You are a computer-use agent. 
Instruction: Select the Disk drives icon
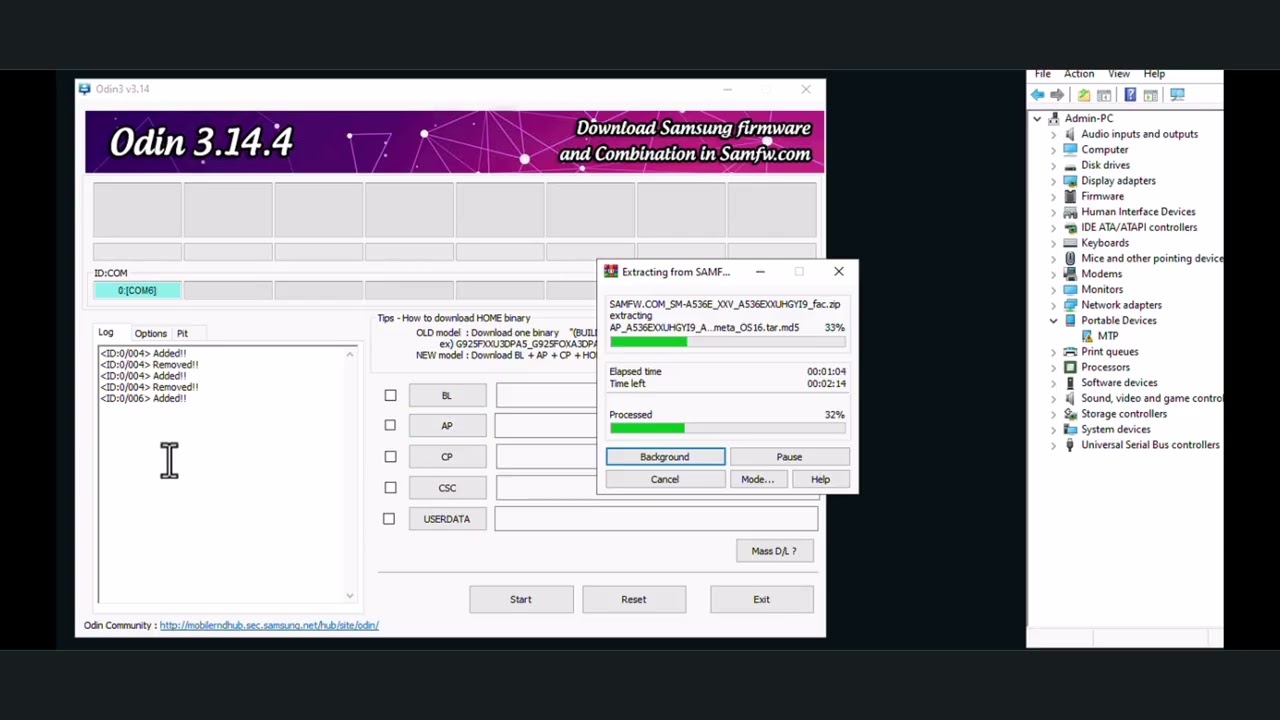(1070, 165)
